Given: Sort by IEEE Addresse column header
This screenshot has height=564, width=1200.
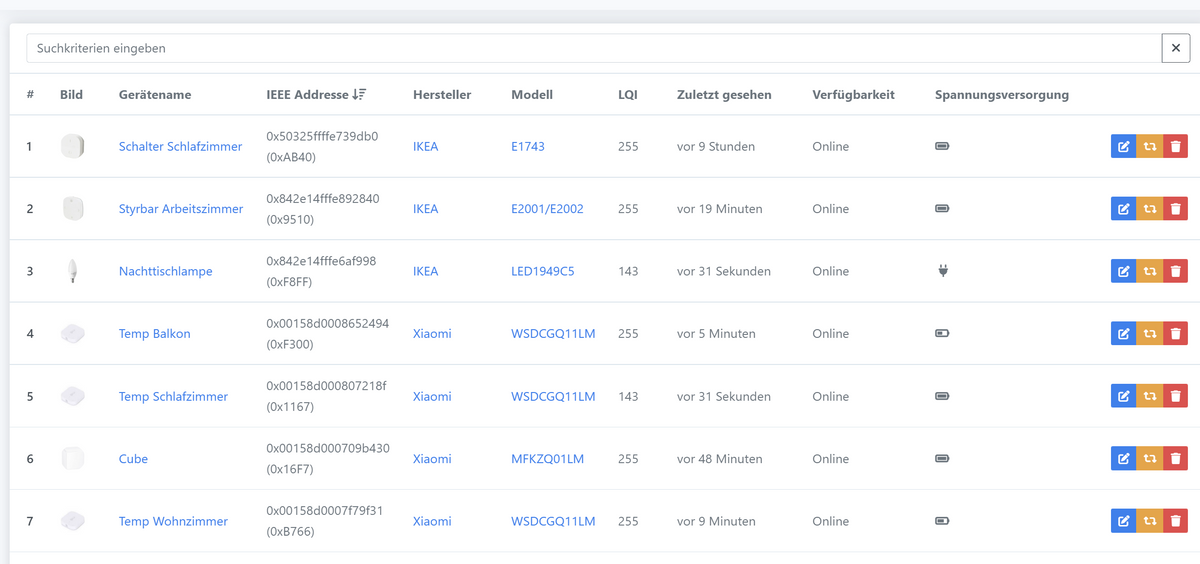Looking at the screenshot, I should click(x=316, y=95).
